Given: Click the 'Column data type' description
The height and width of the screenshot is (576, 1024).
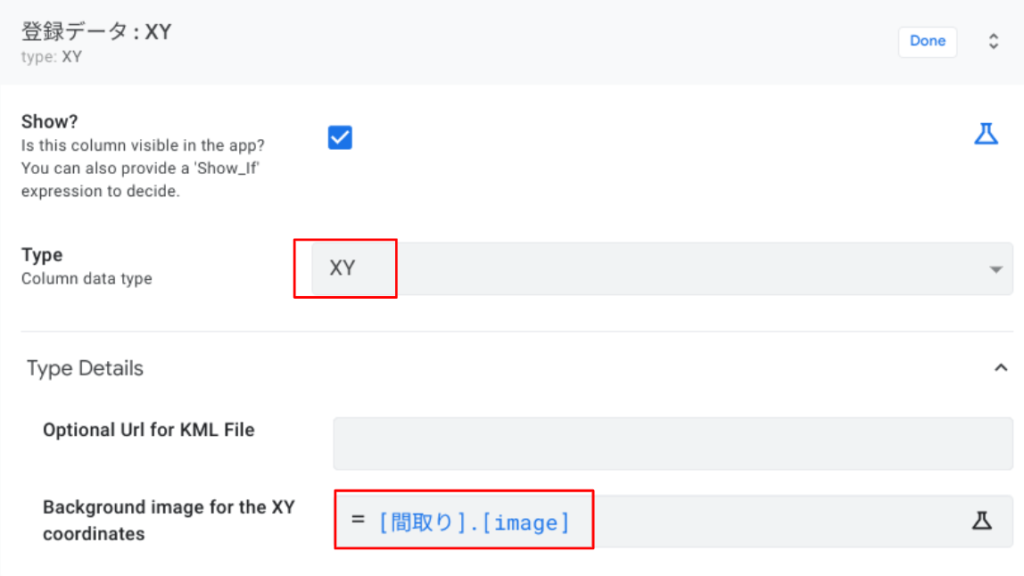Looking at the screenshot, I should [x=86, y=278].
